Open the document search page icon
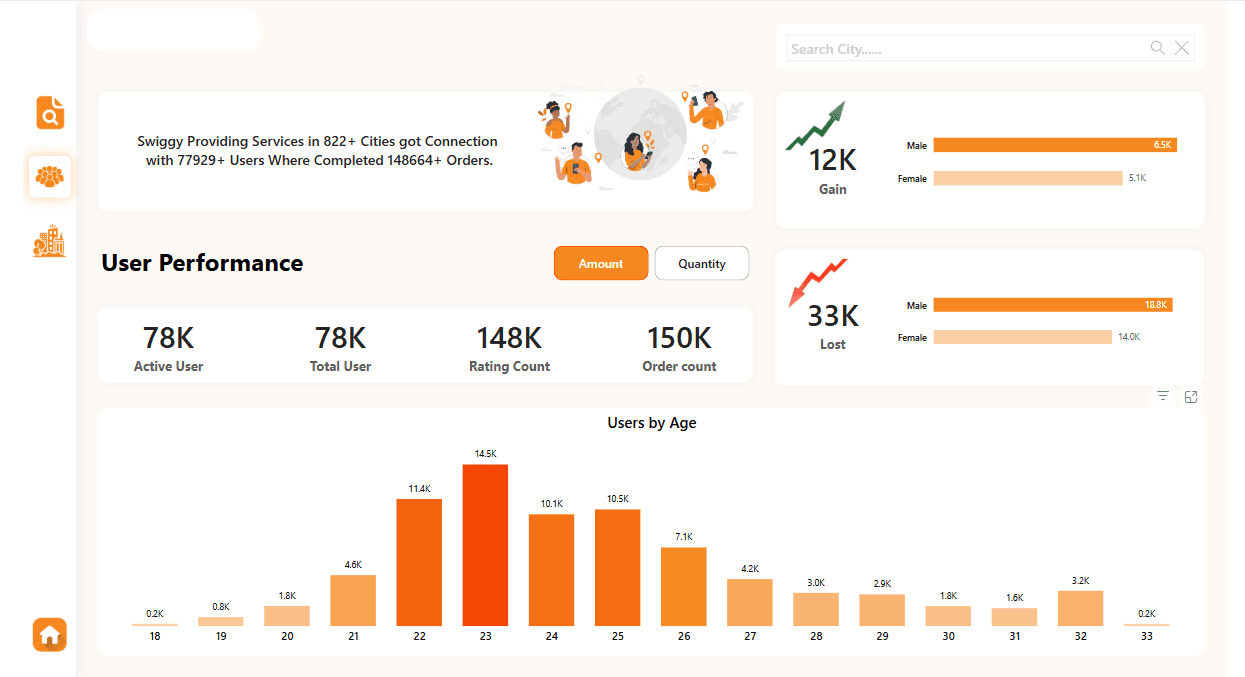 [50, 113]
